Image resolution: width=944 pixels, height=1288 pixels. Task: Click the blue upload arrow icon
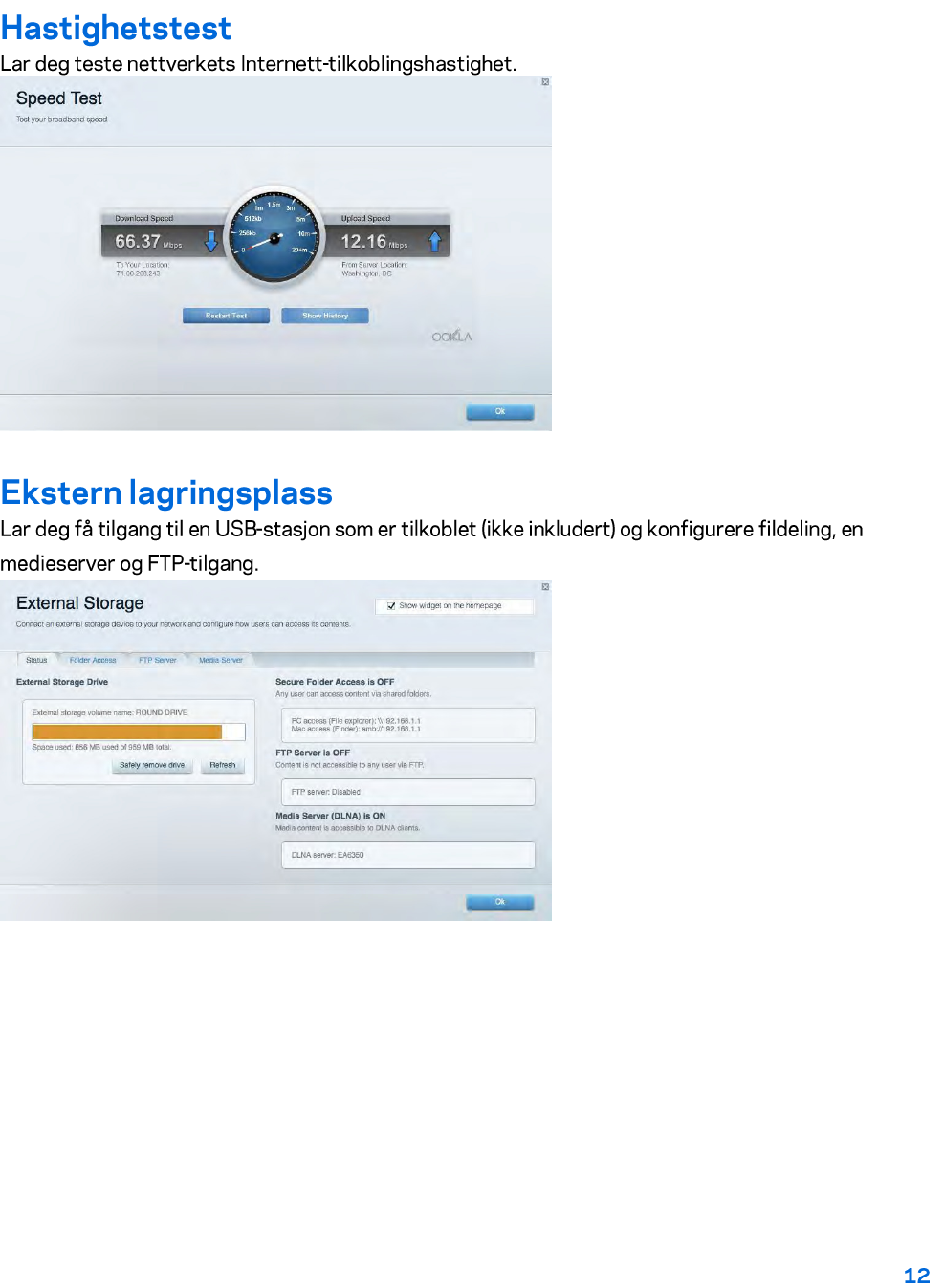435,241
